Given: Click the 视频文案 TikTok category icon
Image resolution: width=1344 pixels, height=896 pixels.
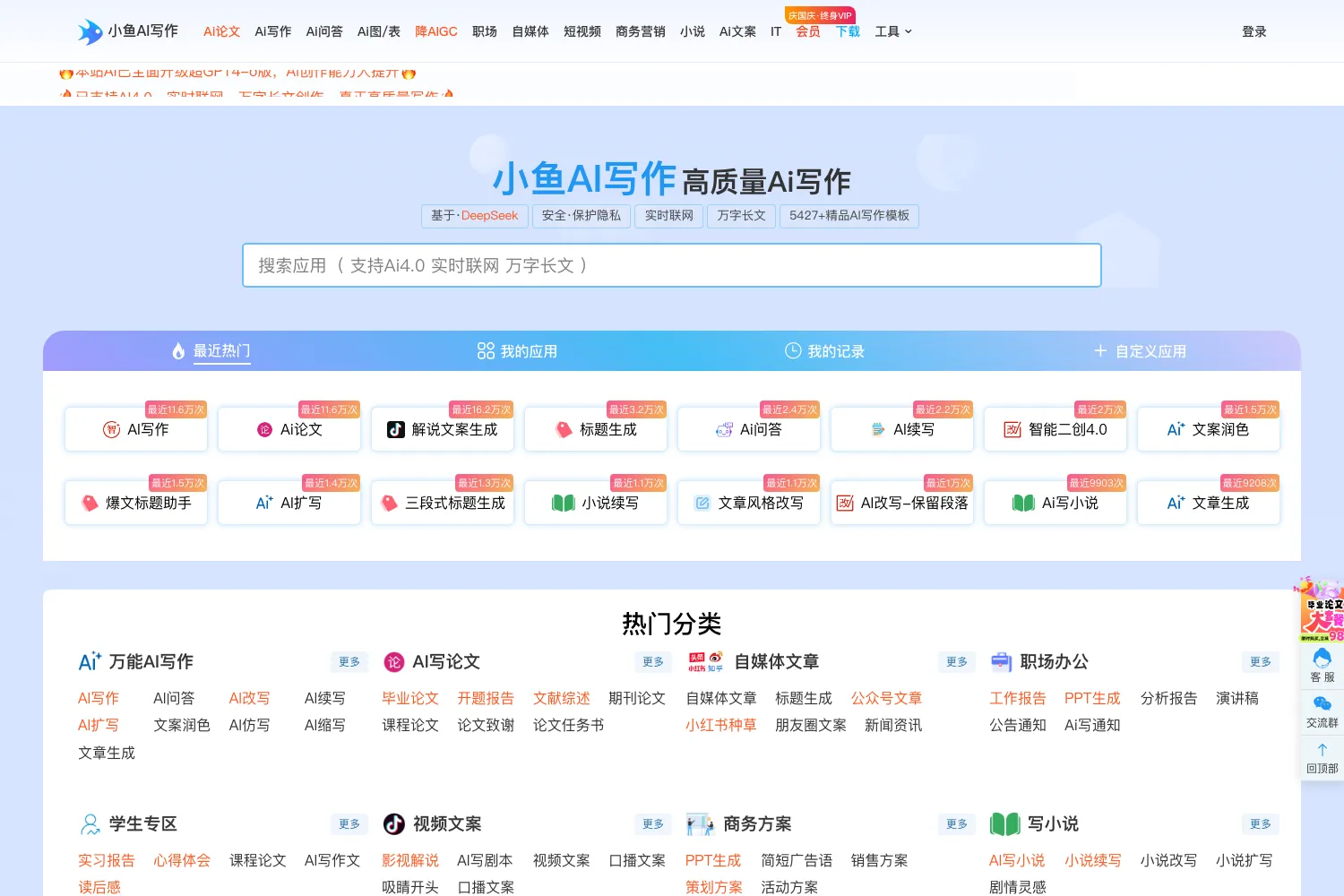Looking at the screenshot, I should pyautogui.click(x=393, y=823).
